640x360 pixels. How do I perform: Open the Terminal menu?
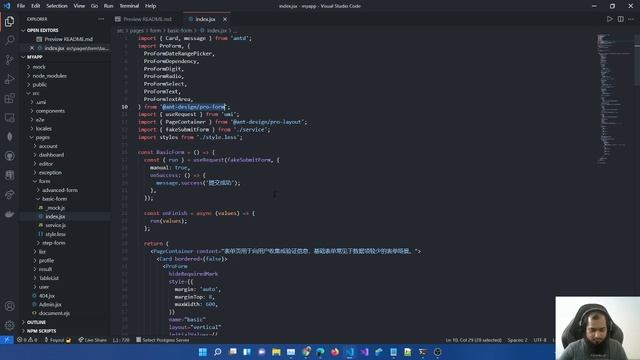(129, 6)
